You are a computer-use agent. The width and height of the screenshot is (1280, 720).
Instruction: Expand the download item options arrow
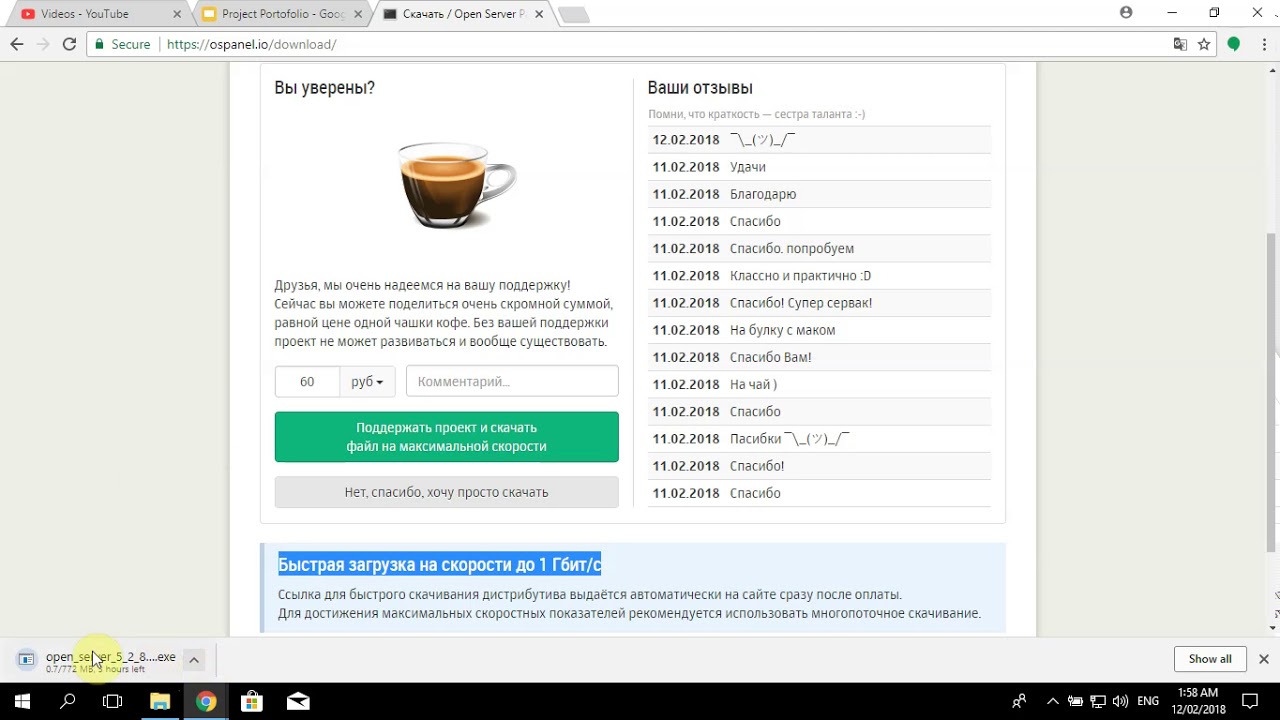(x=194, y=660)
